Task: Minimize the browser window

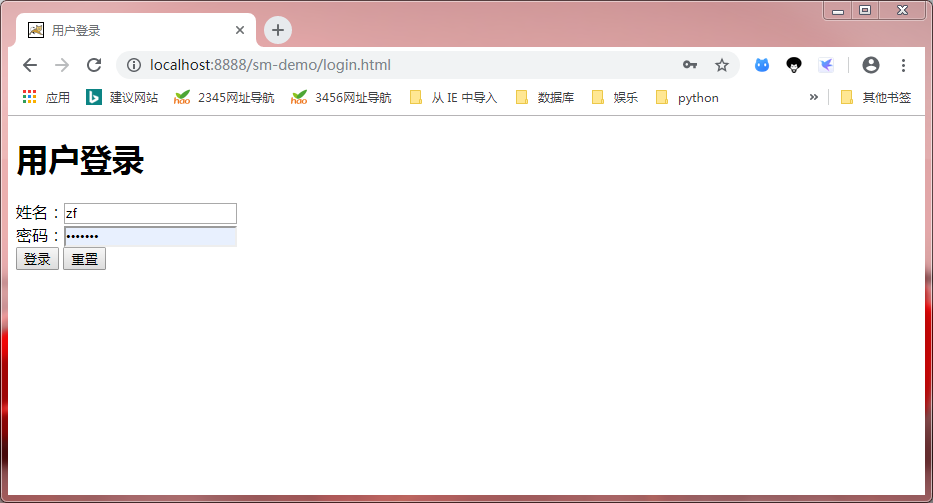Action: pyautogui.click(x=838, y=11)
